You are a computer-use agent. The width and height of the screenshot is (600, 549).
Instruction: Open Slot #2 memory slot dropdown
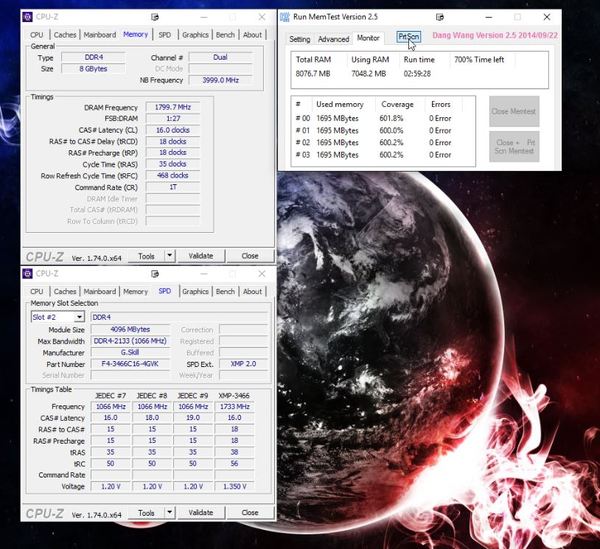pos(57,317)
